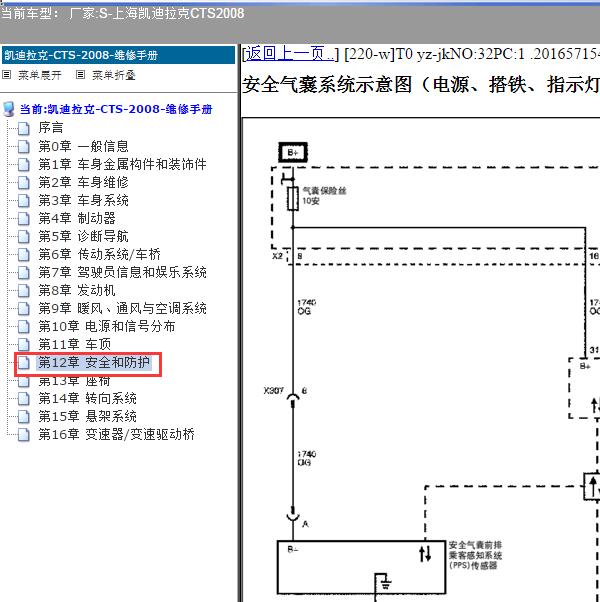Click the 菜单折叠 collapse icon
The image size is (600, 602).
pos(80,74)
